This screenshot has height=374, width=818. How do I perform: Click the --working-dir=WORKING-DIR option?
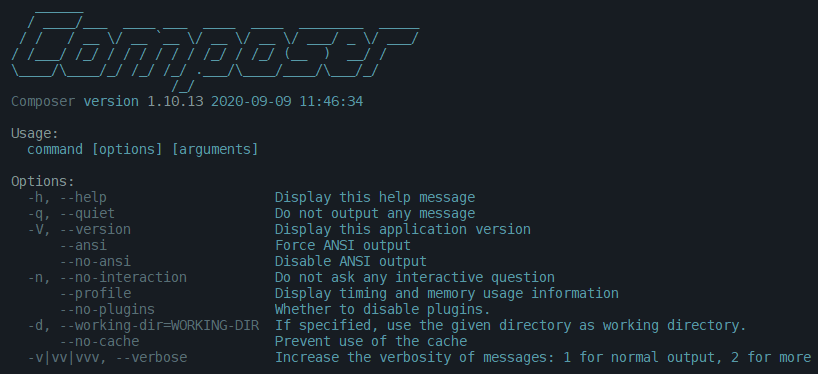coord(159,325)
